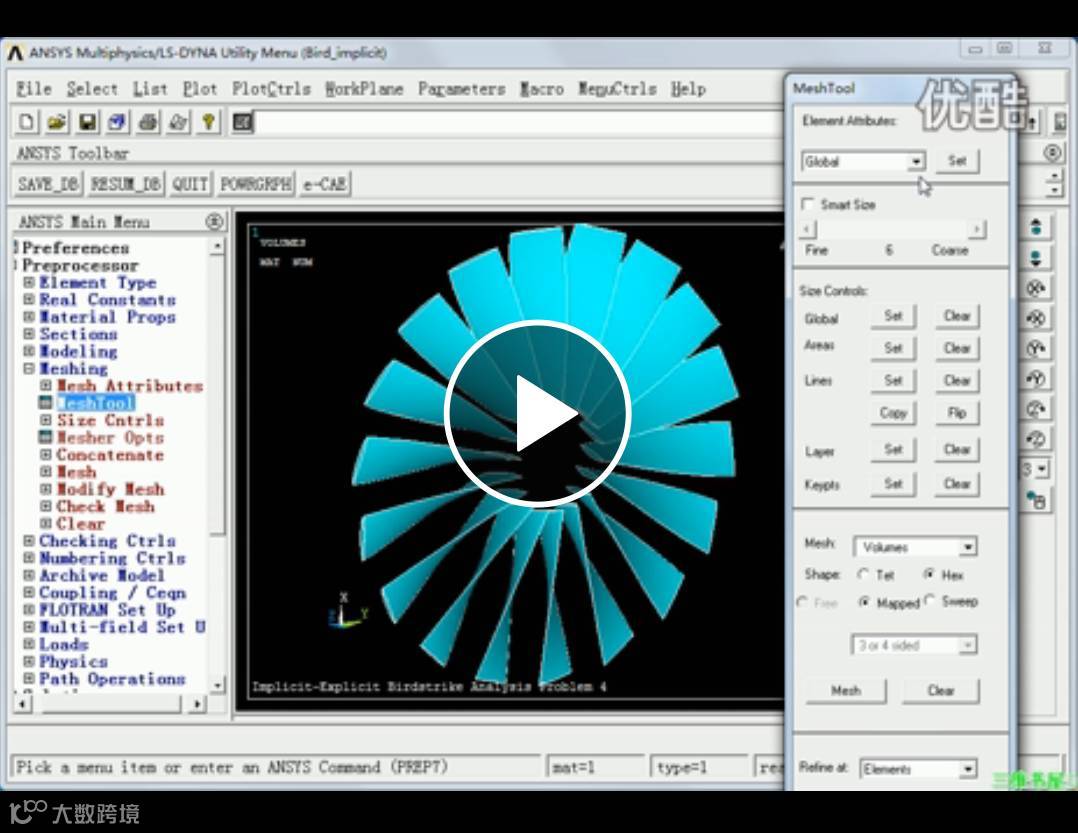Expand the Loads tree node
Image resolution: width=1078 pixels, height=833 pixels.
(x=29, y=644)
